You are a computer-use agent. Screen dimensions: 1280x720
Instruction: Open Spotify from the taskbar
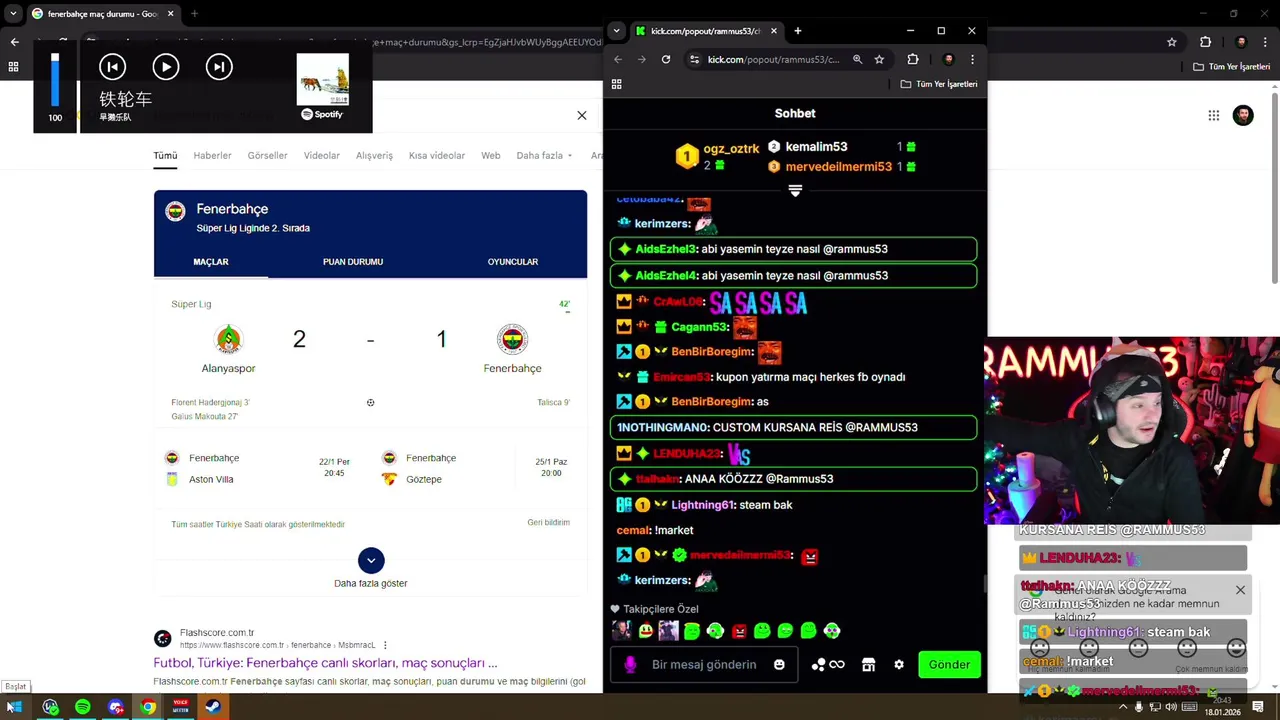(x=83, y=707)
